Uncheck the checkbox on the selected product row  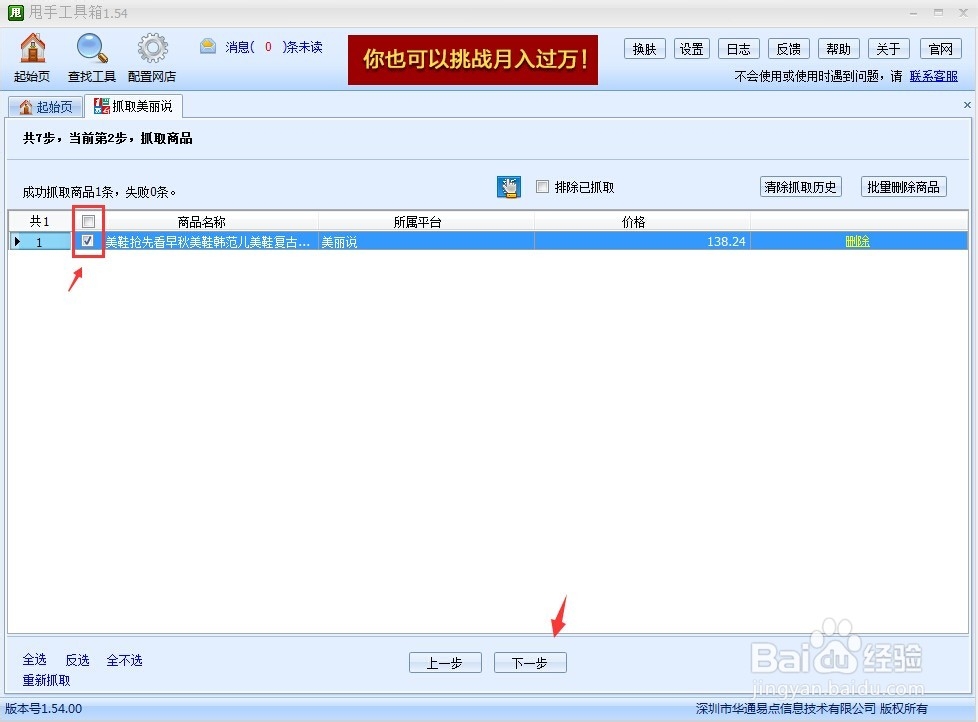[86, 241]
